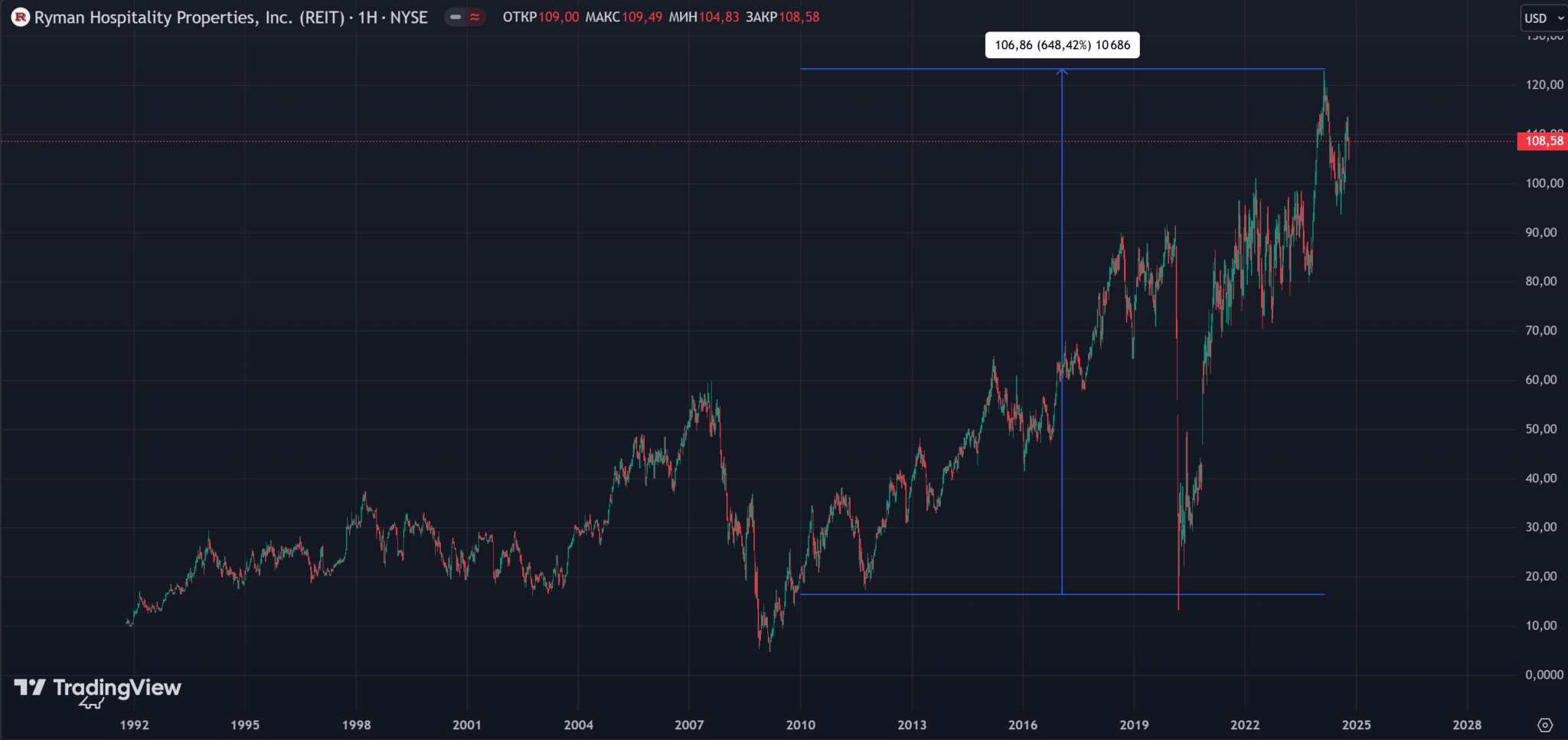Screen dimensions: 1568x740
Task: Click the red 108,58 current price tag
Action: [1543, 141]
